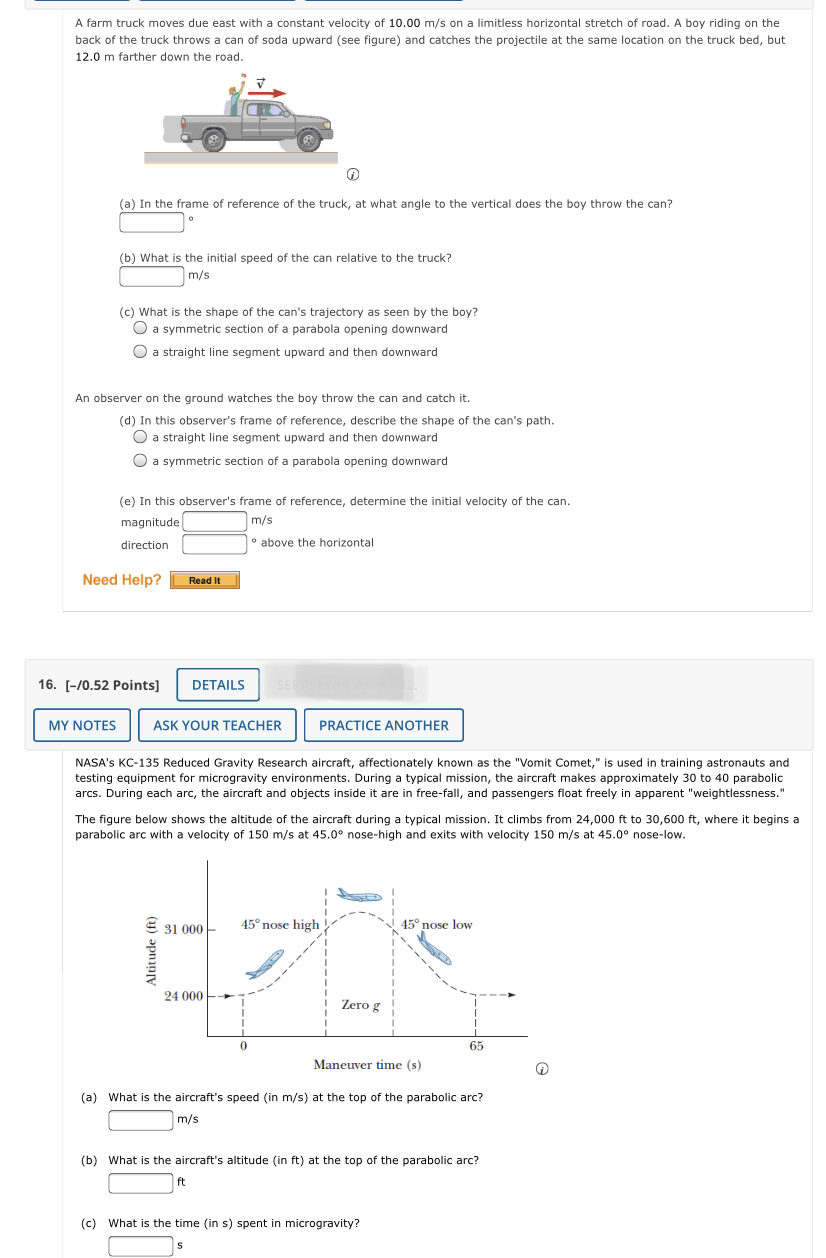
Task: Click the microgravity time answer box for 16(c)
Action: coord(139,1244)
